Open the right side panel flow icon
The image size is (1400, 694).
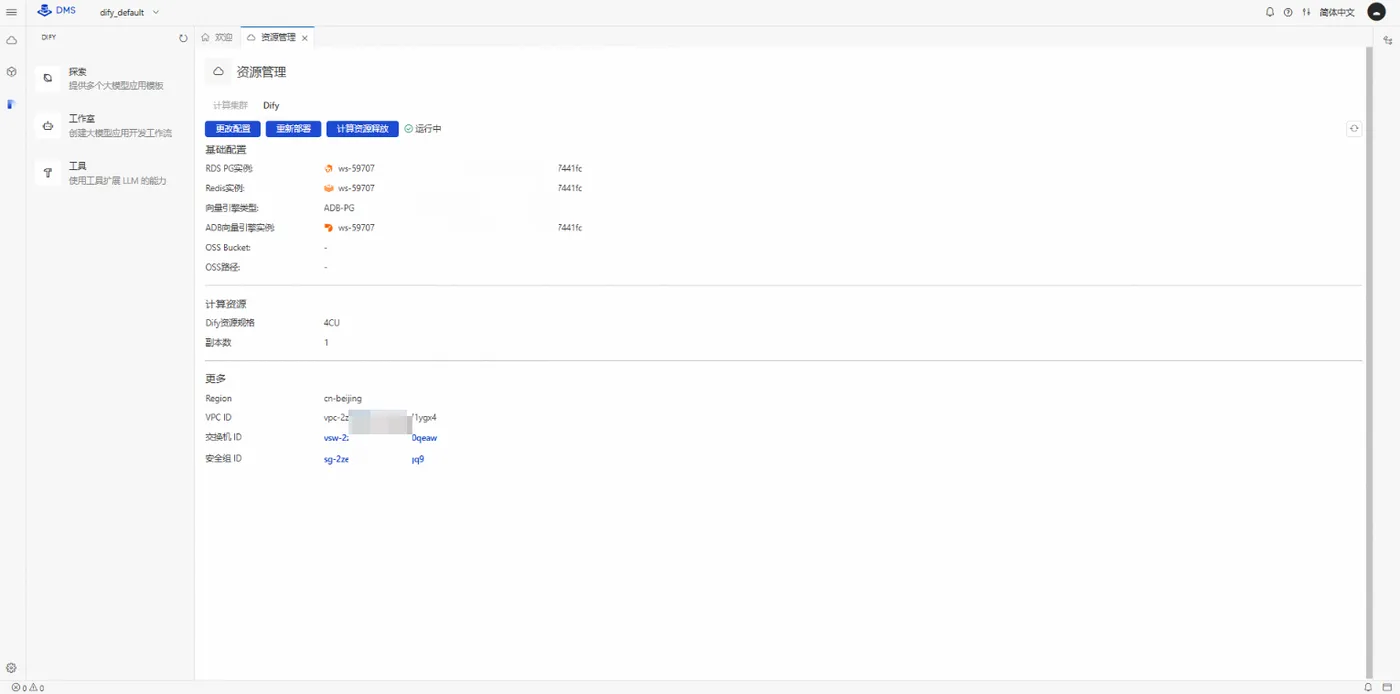1388,40
